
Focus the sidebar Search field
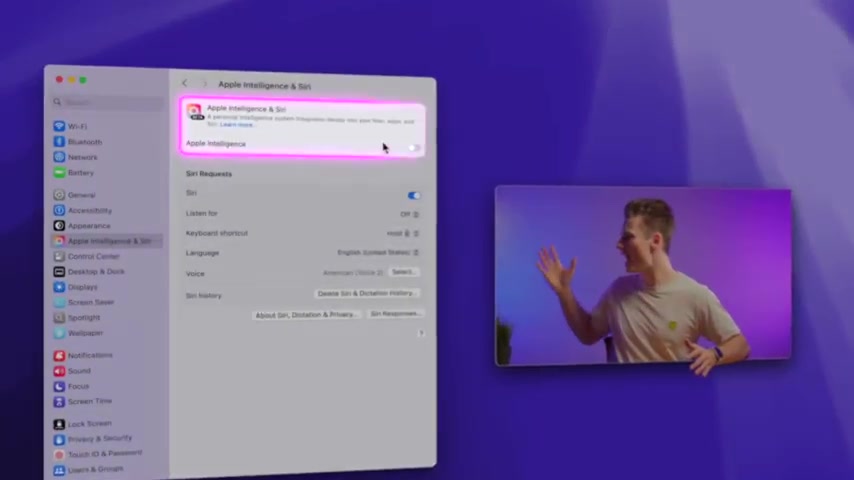point(108,102)
